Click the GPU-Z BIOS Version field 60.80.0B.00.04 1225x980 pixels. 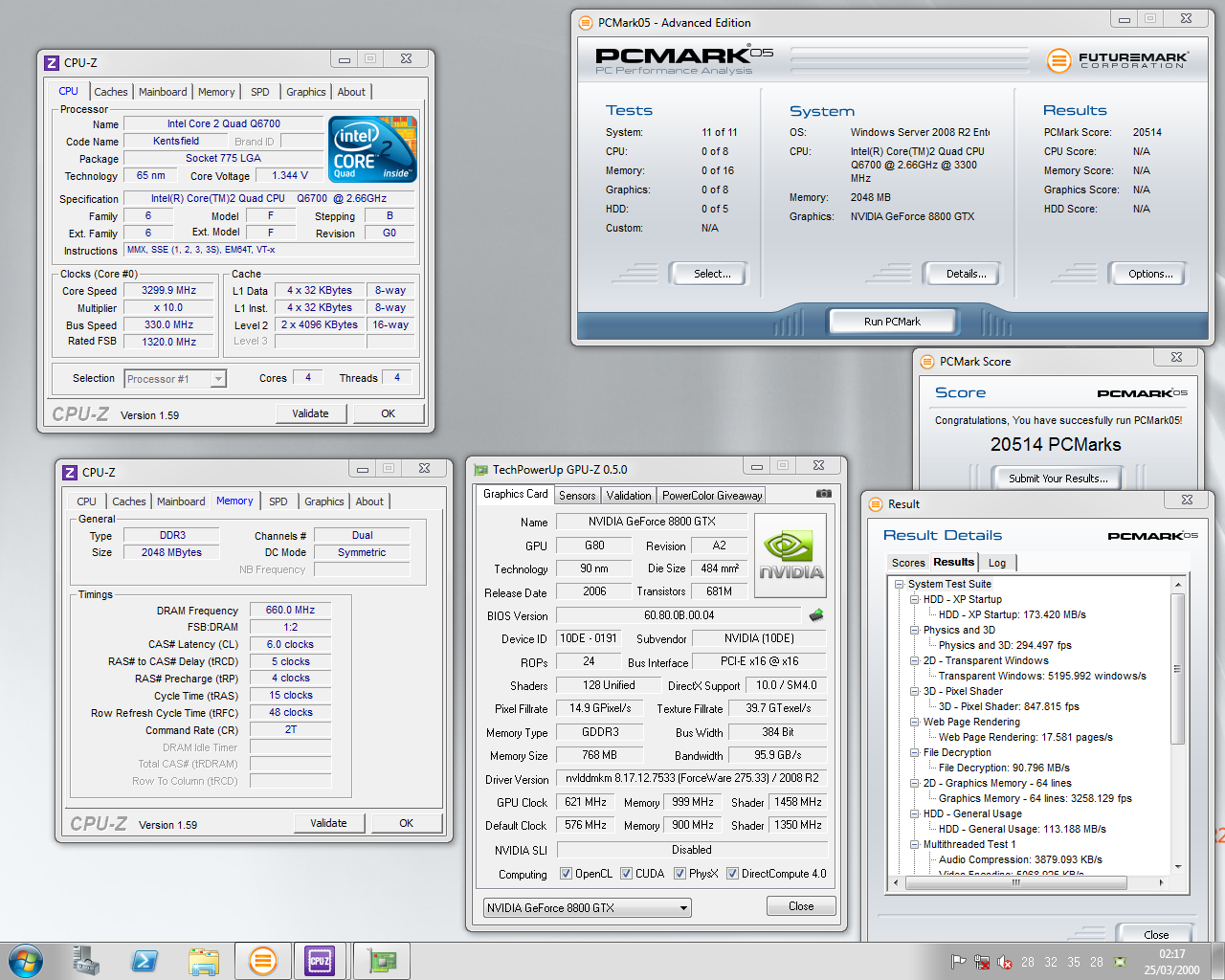tap(679, 615)
